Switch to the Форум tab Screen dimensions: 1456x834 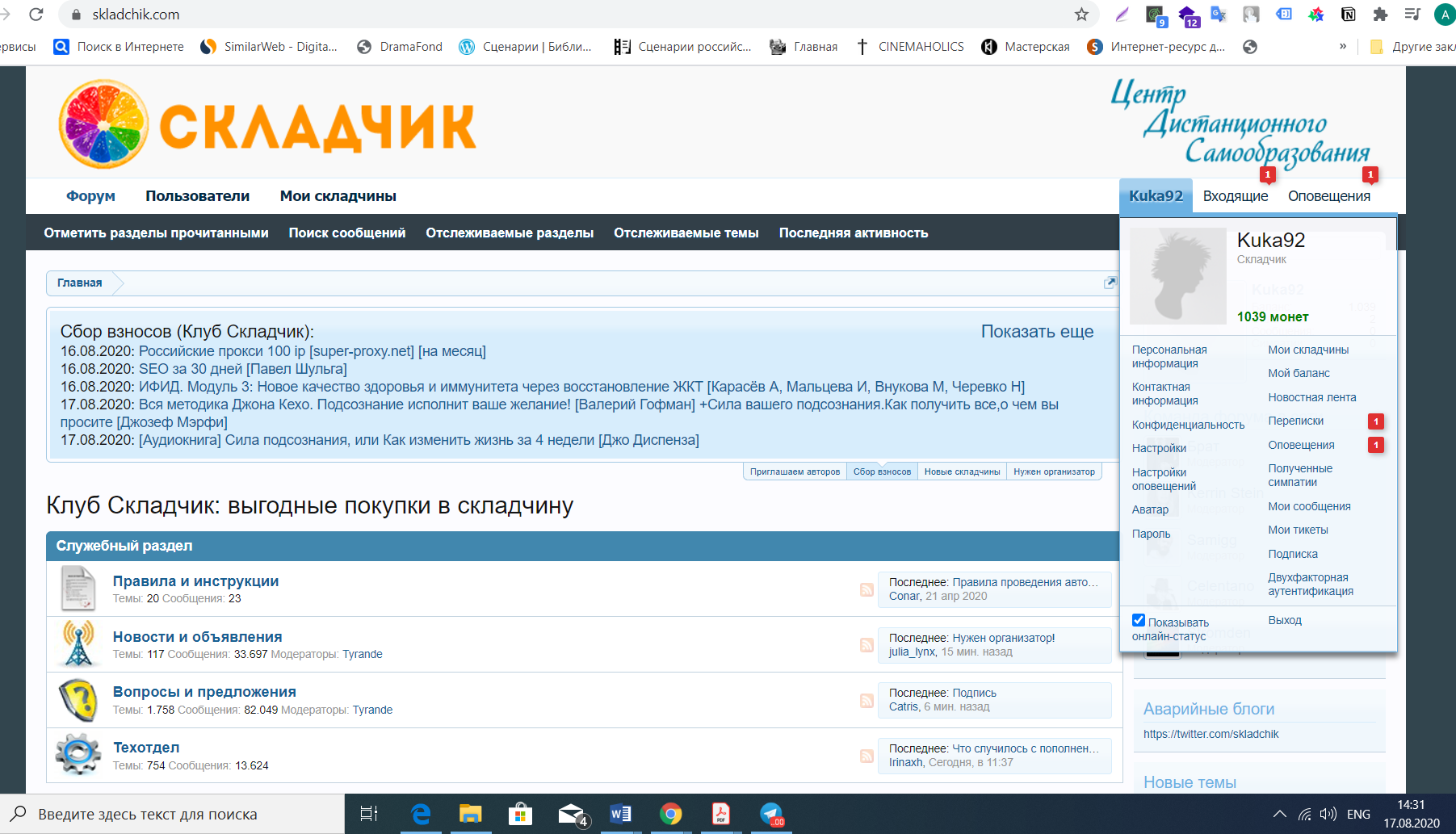click(90, 196)
